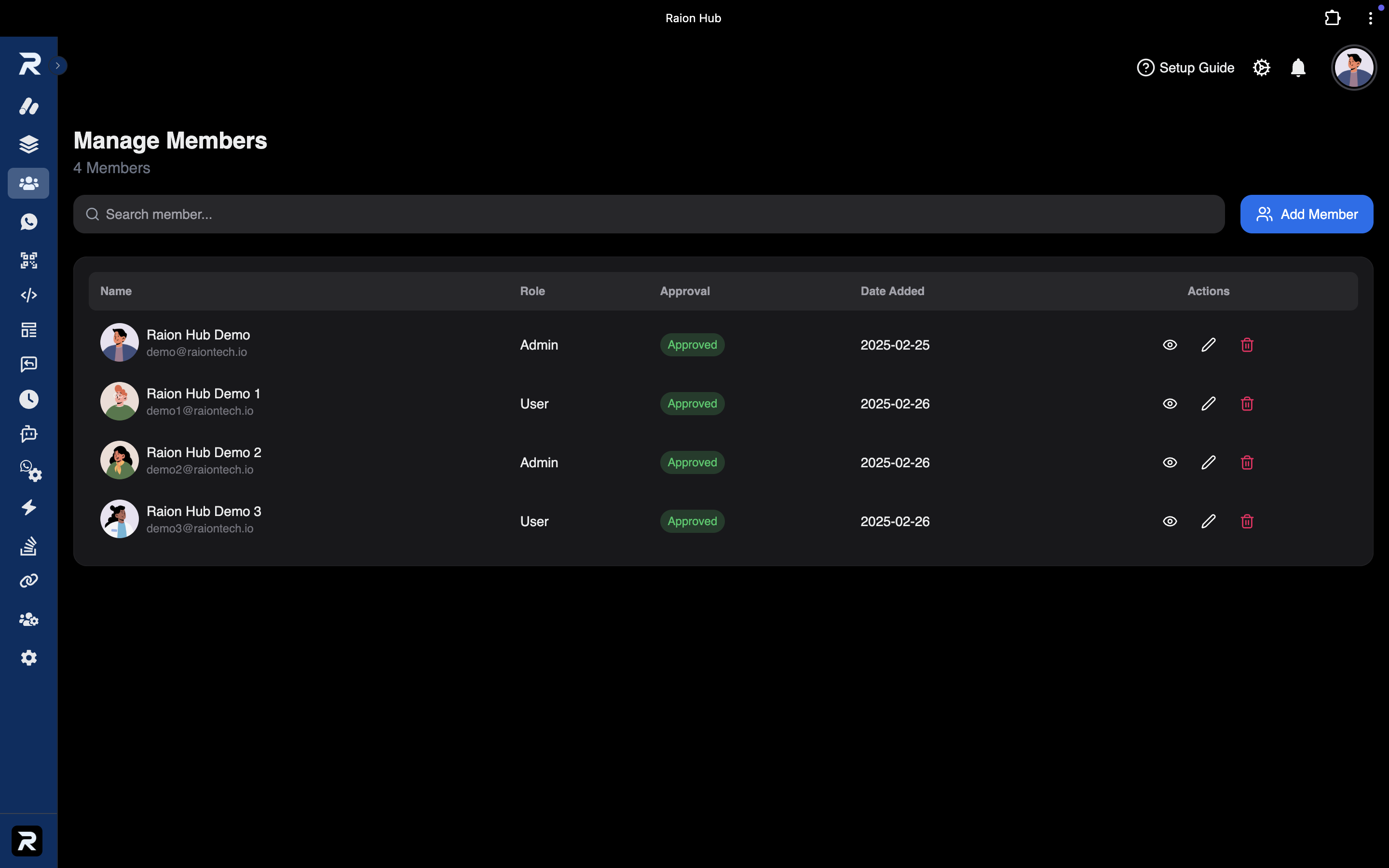This screenshot has width=1389, height=868.
Task: Open the clock schedule sidebar icon
Action: click(x=29, y=399)
